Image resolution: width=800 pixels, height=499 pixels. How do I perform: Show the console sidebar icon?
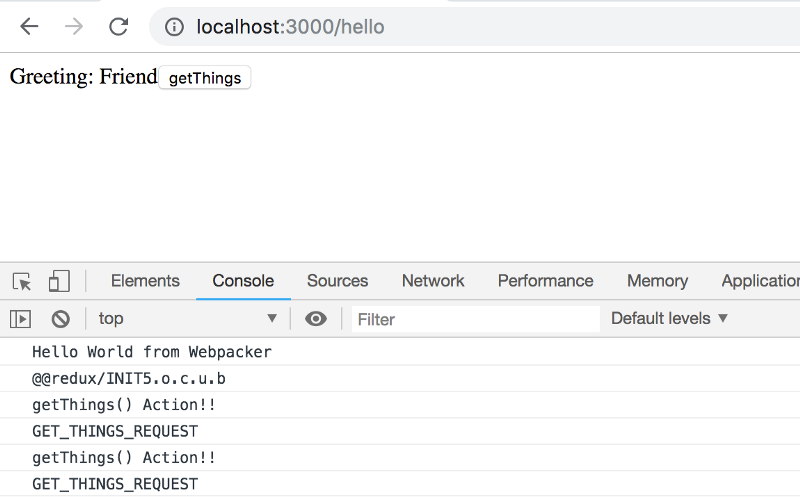pyautogui.click(x=20, y=319)
